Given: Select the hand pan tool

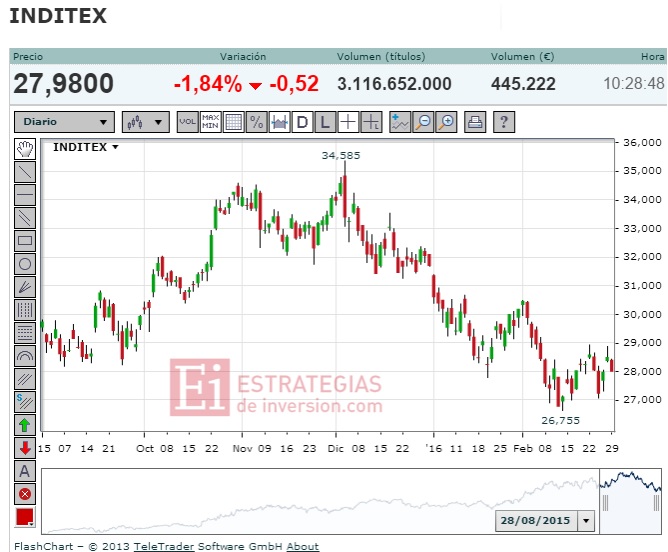Looking at the screenshot, I should pos(25,149).
